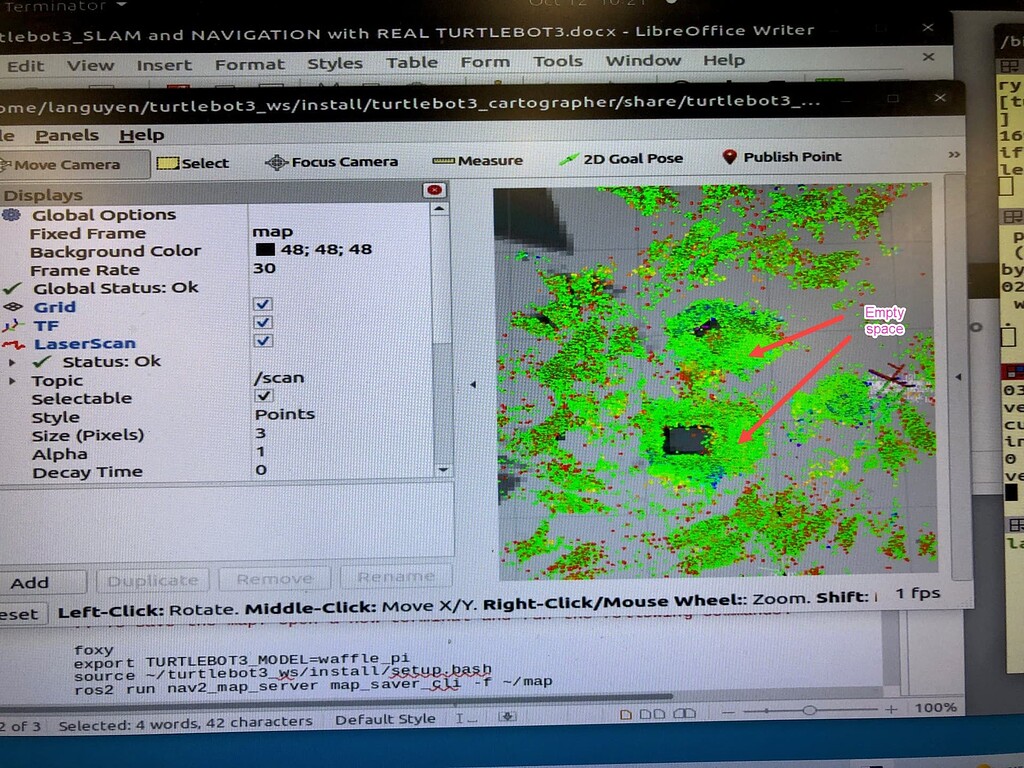Expand the Topic entry under LaserScan
This screenshot has width=1024, height=768.
[12, 379]
